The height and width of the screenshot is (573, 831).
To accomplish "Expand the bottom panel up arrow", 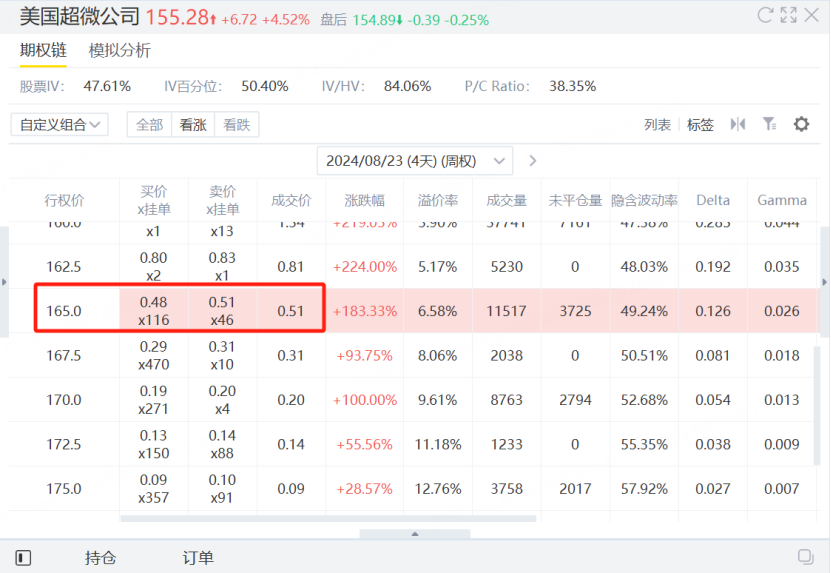I will 415,534.
